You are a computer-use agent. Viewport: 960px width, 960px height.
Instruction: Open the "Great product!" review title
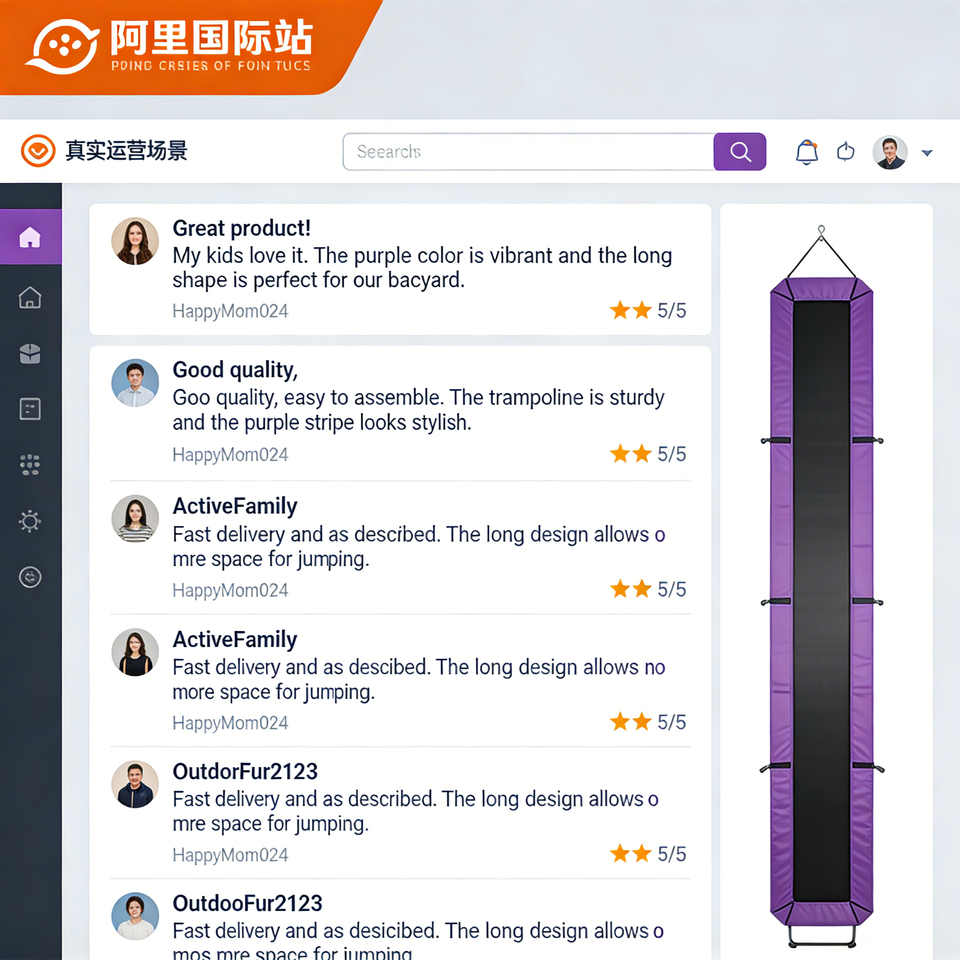tap(241, 228)
